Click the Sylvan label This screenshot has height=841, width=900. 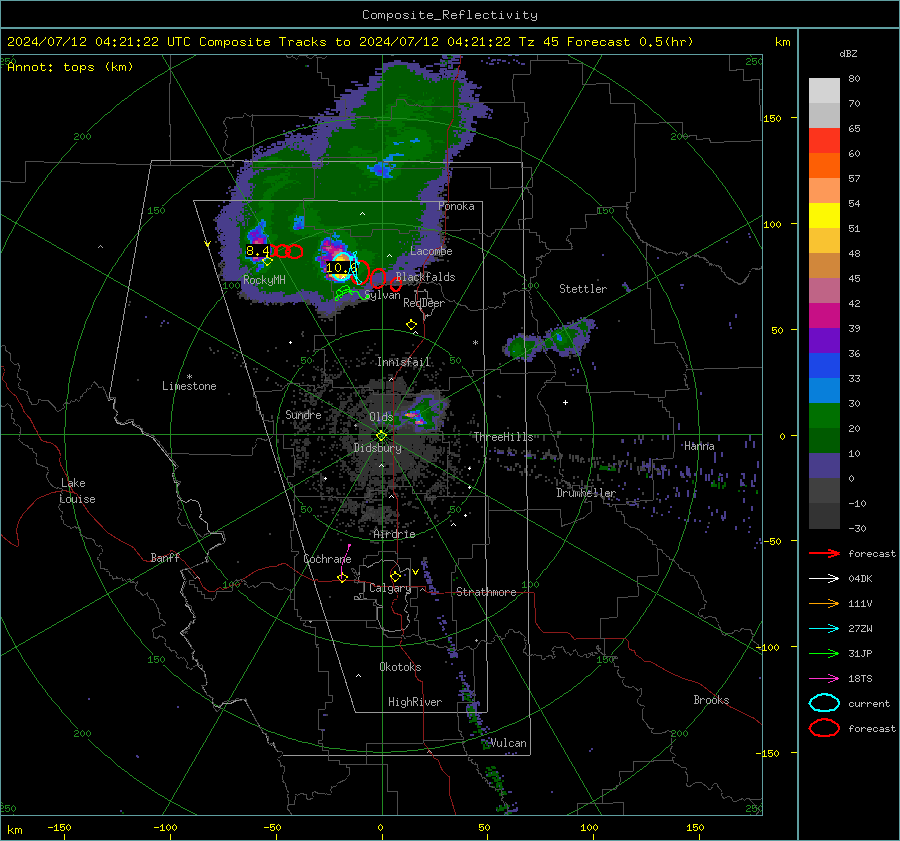click(x=382, y=295)
